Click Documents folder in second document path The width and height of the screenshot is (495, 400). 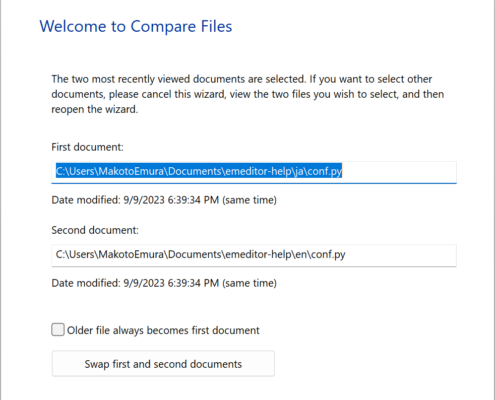(x=195, y=254)
